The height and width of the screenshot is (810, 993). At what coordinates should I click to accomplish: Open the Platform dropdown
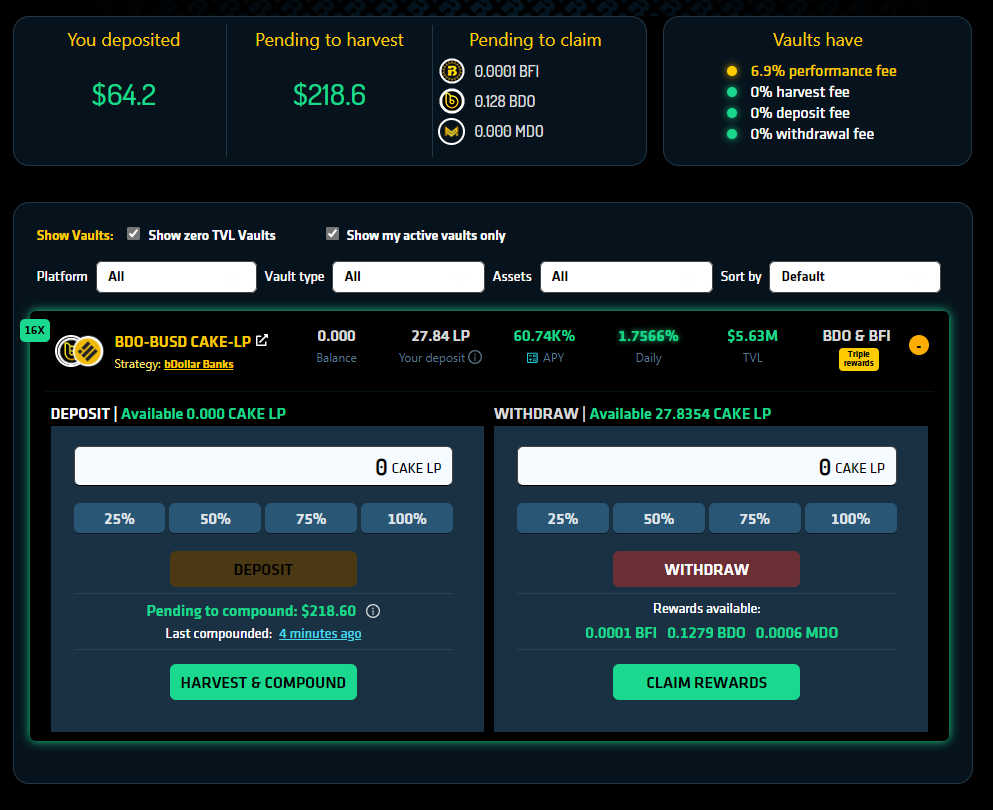[x=176, y=277]
